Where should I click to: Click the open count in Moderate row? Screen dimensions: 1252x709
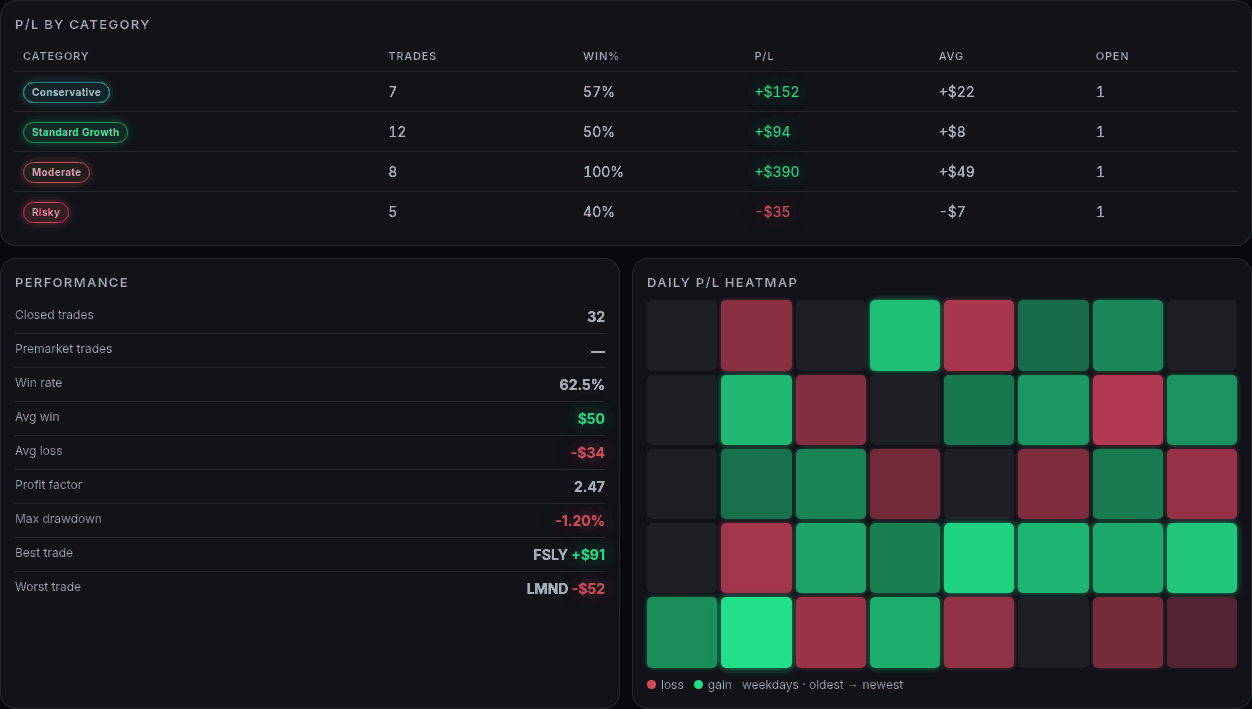click(1100, 172)
